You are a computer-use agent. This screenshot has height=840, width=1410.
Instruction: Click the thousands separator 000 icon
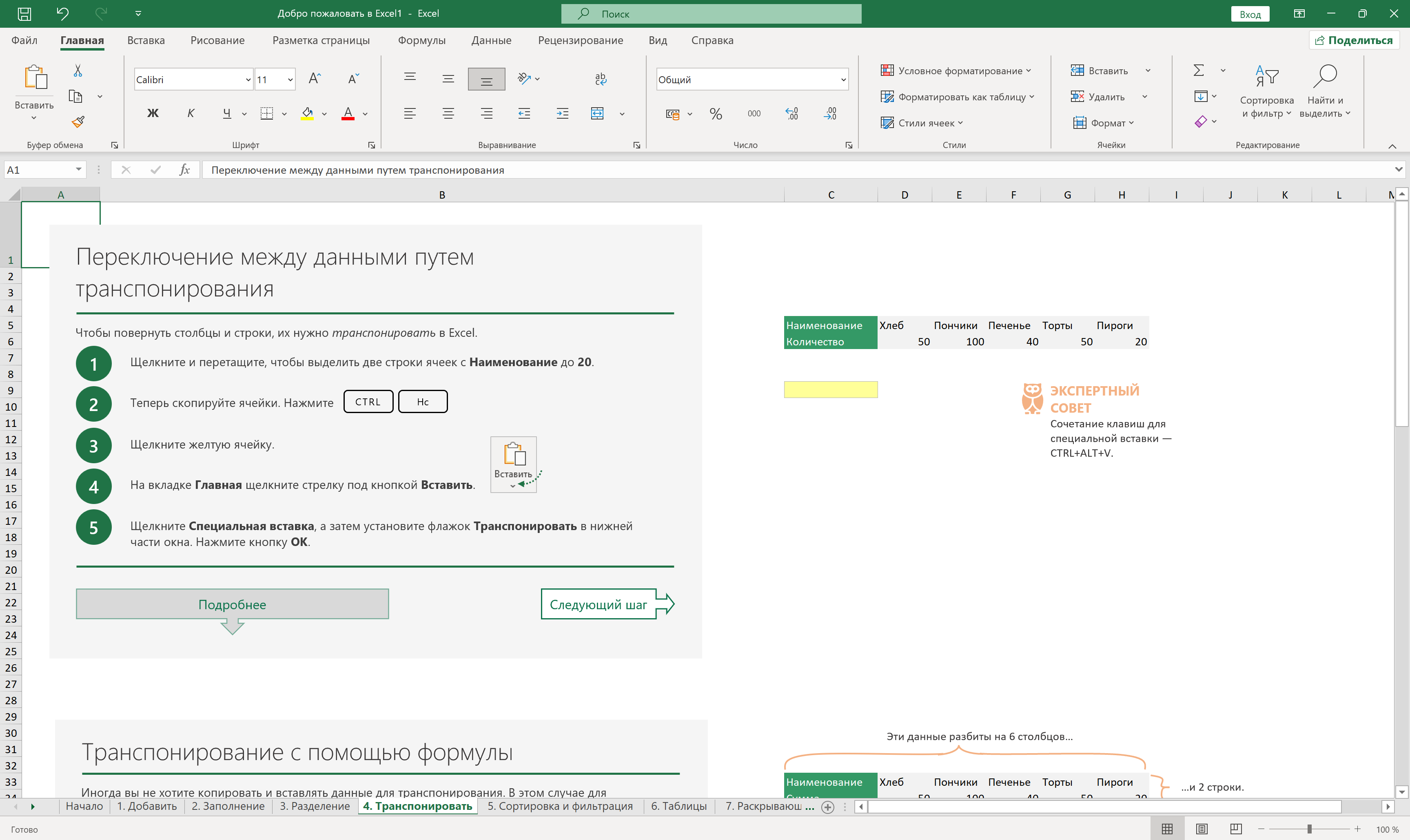coord(754,114)
